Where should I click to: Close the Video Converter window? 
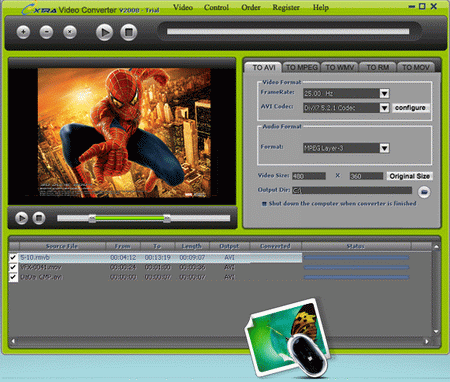434,6
